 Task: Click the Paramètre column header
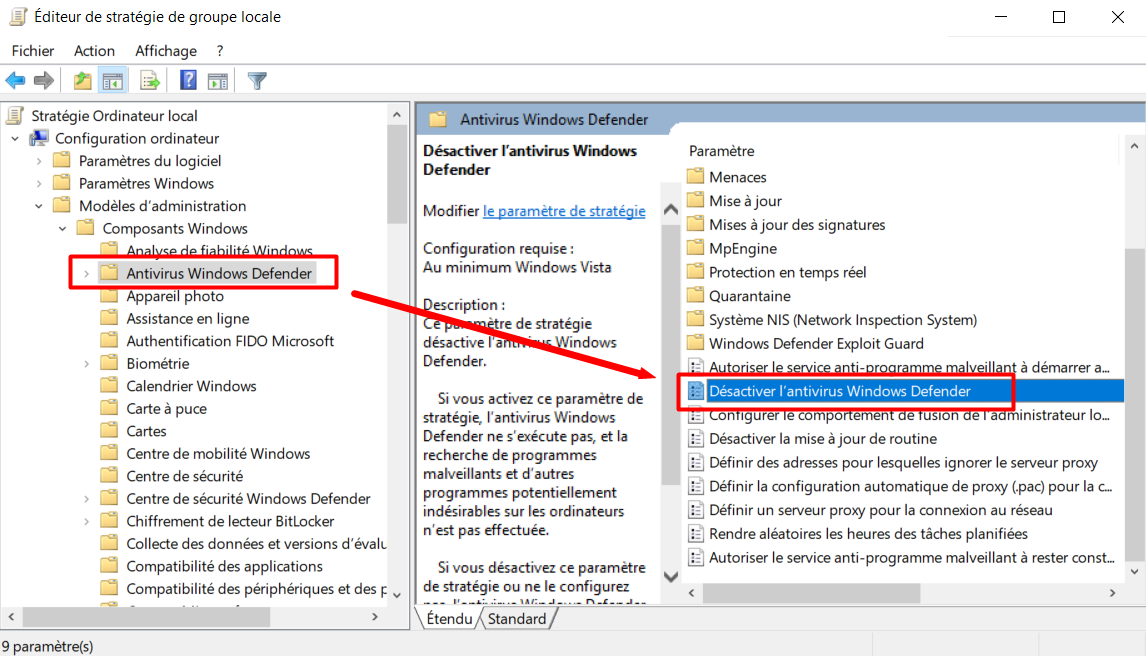click(x=721, y=151)
